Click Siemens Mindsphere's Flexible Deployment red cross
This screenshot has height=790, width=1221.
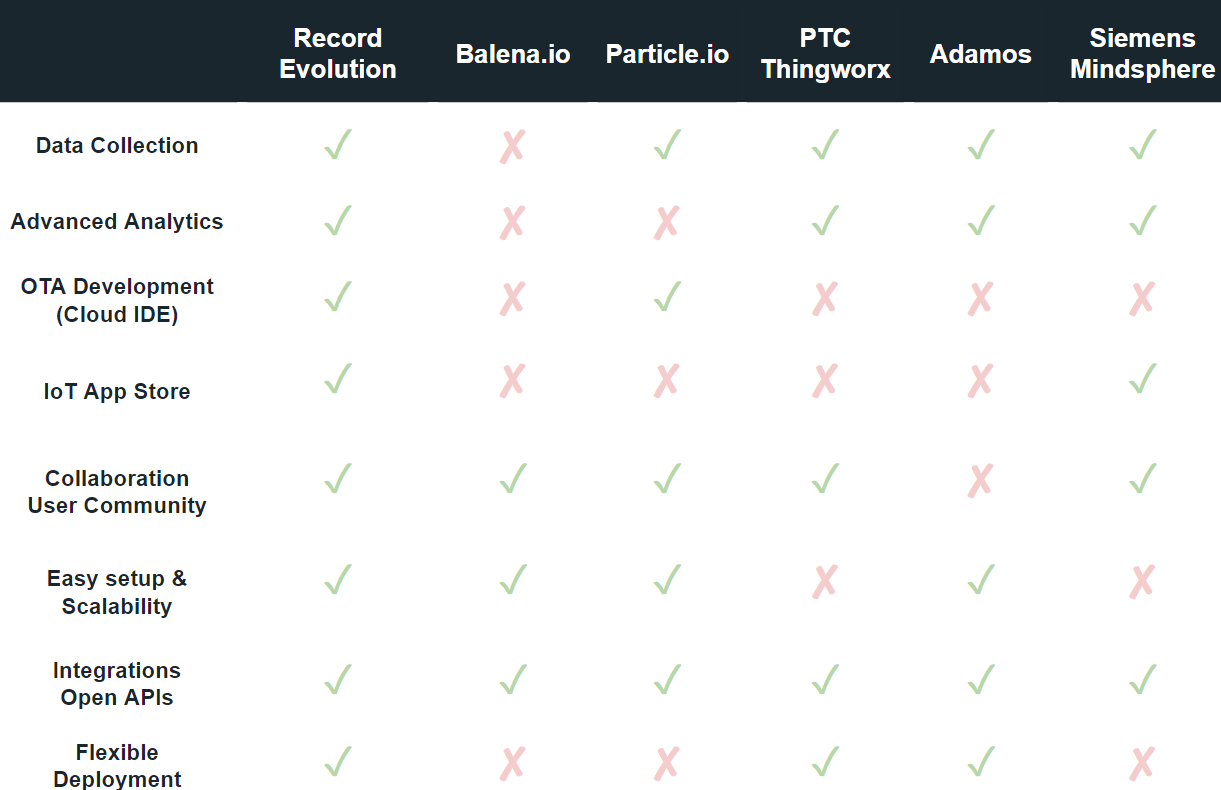[x=1142, y=765]
